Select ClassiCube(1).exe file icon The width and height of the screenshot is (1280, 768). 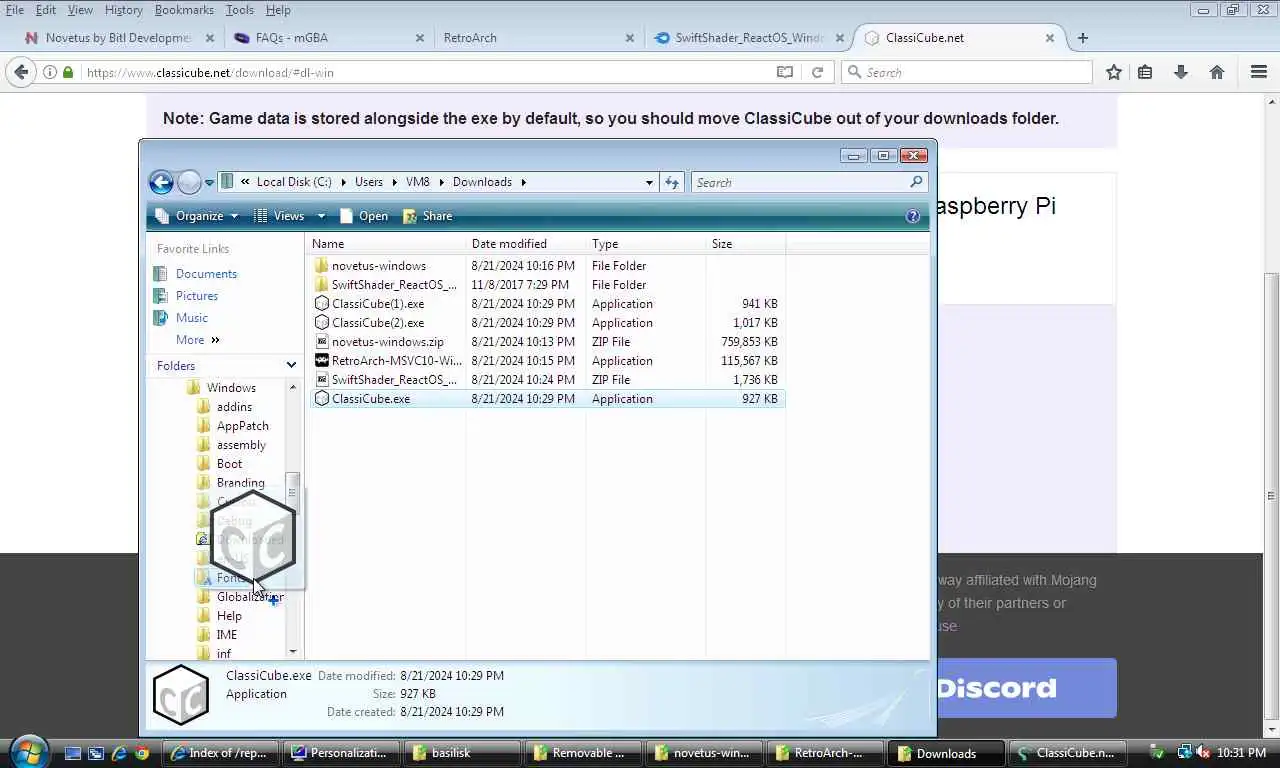click(x=321, y=304)
